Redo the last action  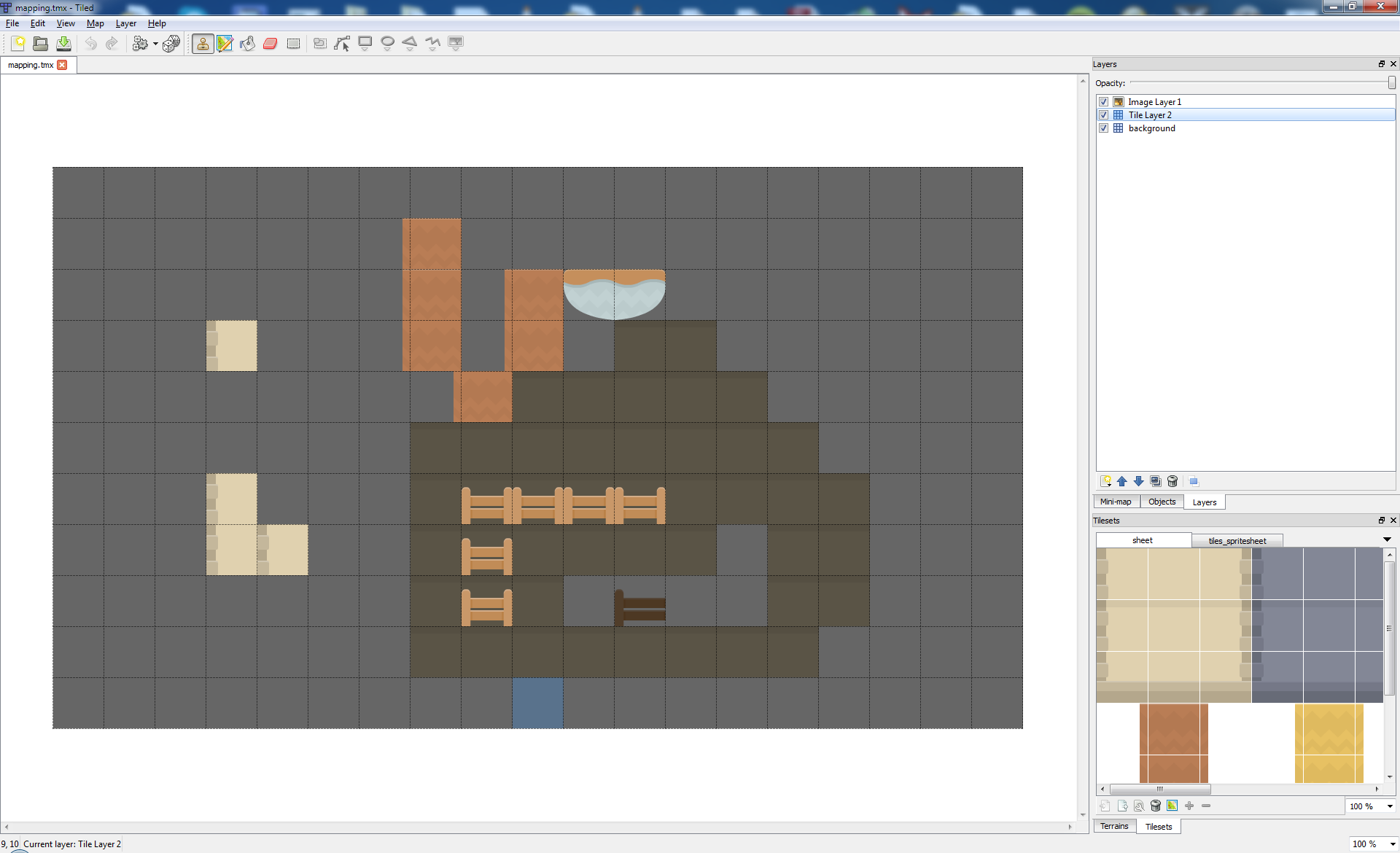click(112, 44)
